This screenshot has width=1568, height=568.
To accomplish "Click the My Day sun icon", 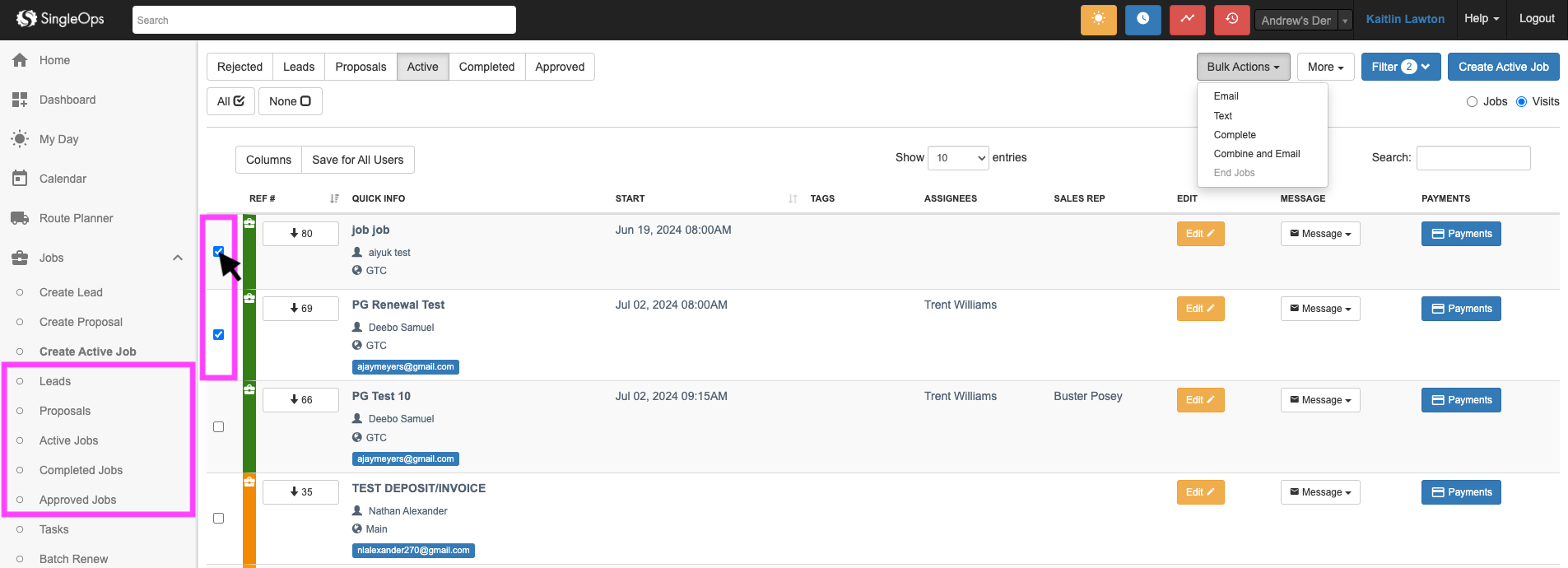I will (x=20, y=139).
